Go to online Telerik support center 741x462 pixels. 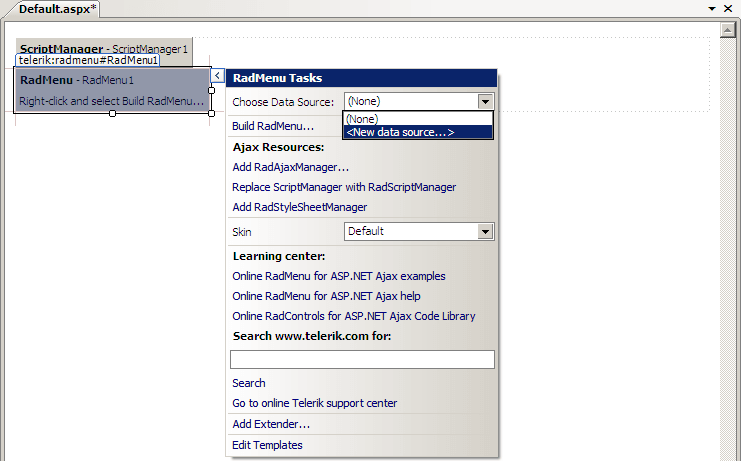click(314, 403)
